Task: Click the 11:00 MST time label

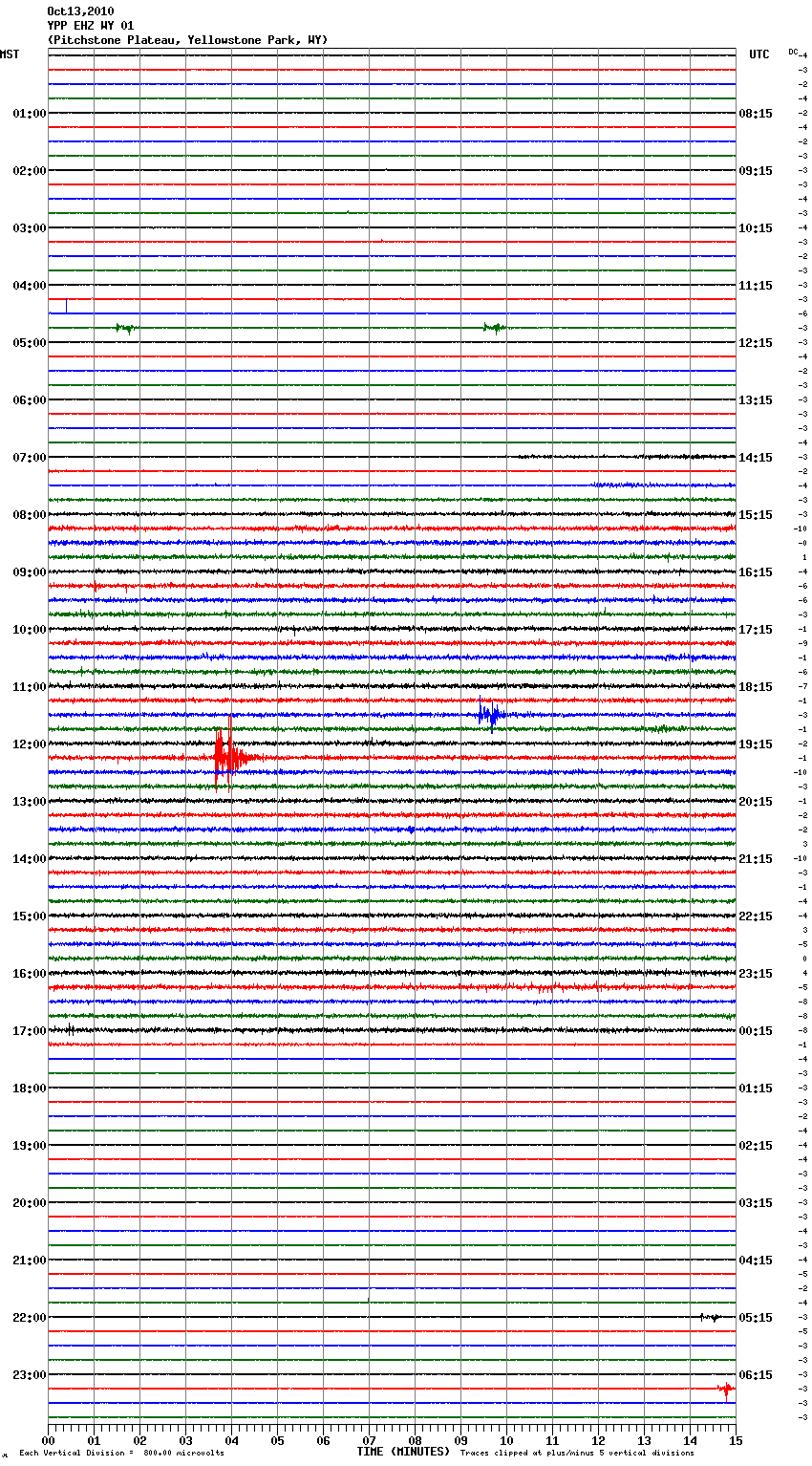Action: pyautogui.click(x=30, y=687)
